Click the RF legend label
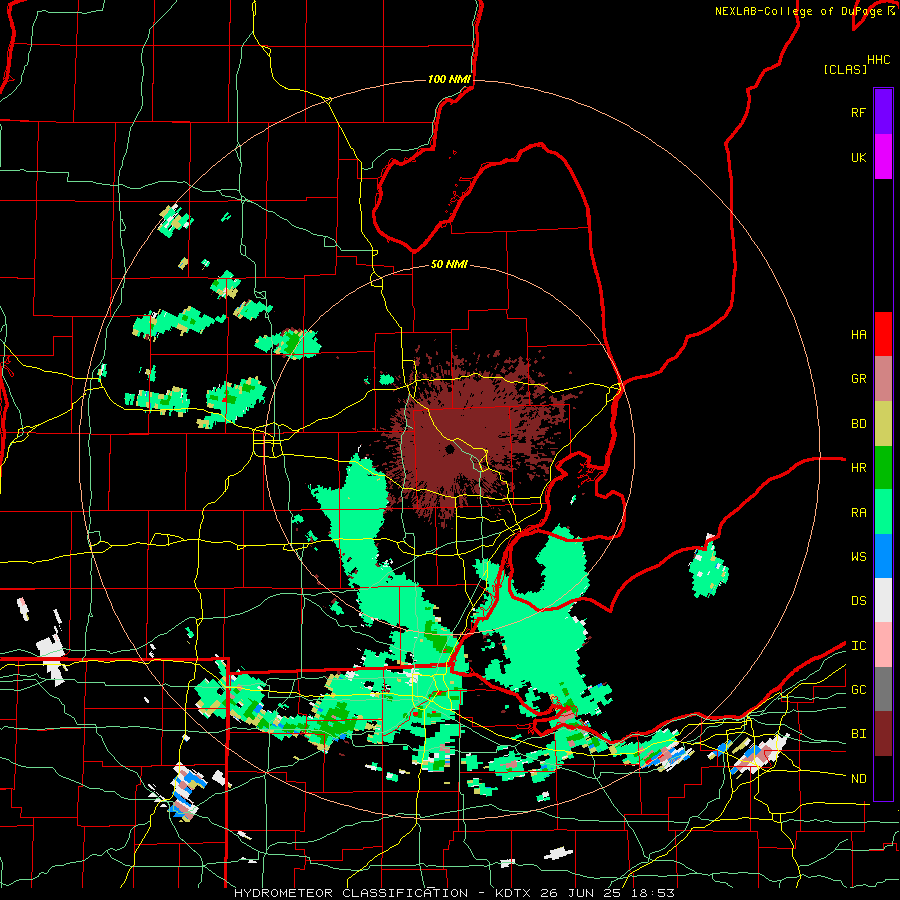The image size is (900, 900). [x=858, y=112]
